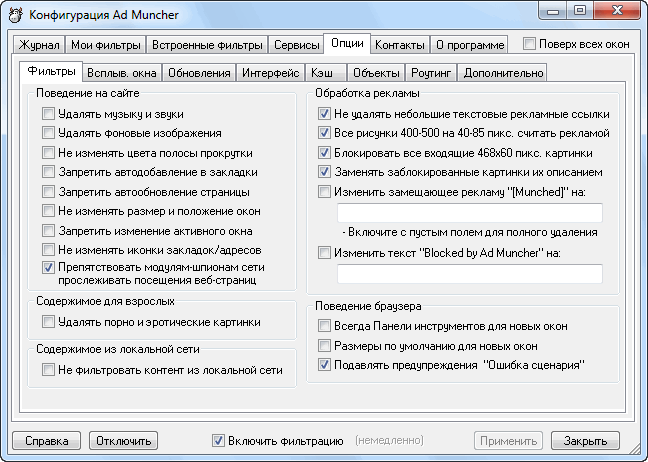Switch to Мои фильтры tab

point(106,45)
